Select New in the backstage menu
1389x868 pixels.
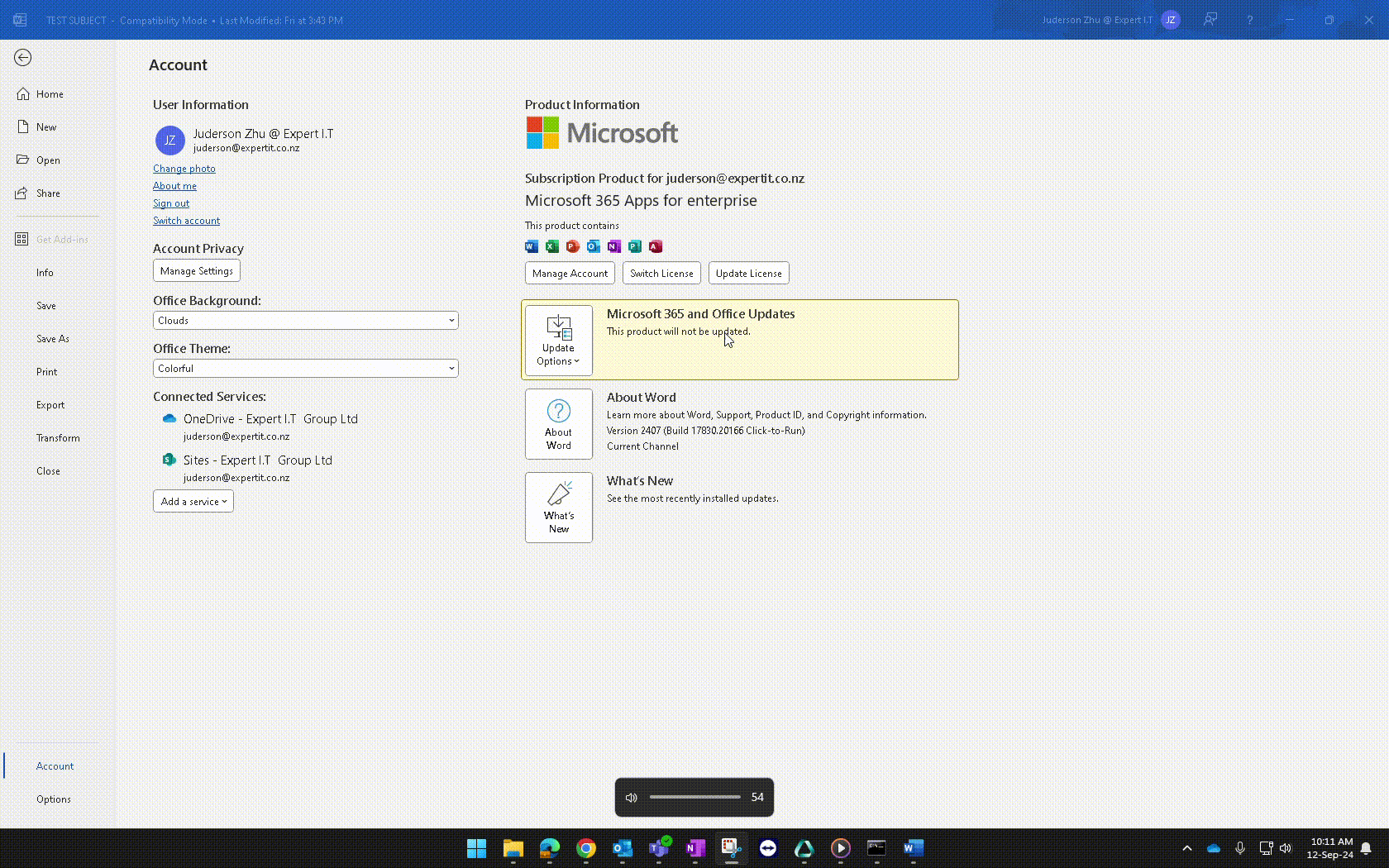[x=46, y=127]
